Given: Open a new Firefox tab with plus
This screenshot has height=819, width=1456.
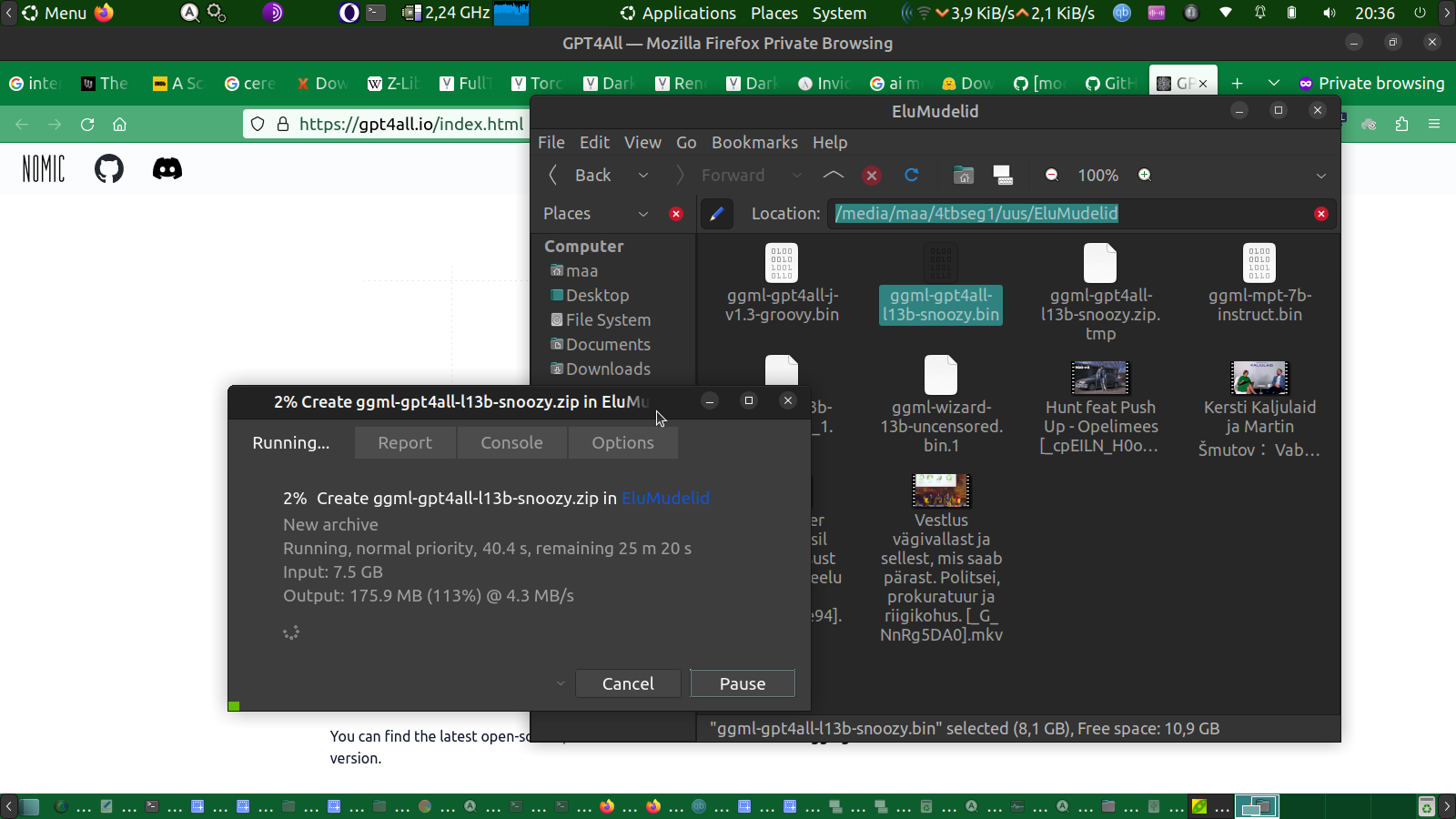Looking at the screenshot, I should coord(1237,83).
